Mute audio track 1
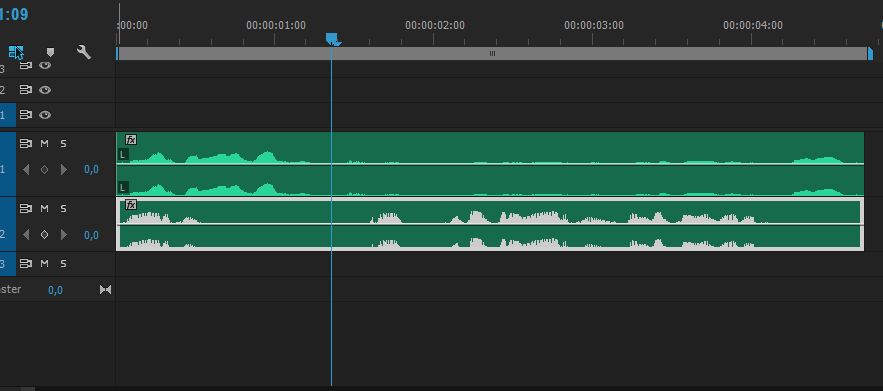The height and width of the screenshot is (391, 883). [44, 144]
